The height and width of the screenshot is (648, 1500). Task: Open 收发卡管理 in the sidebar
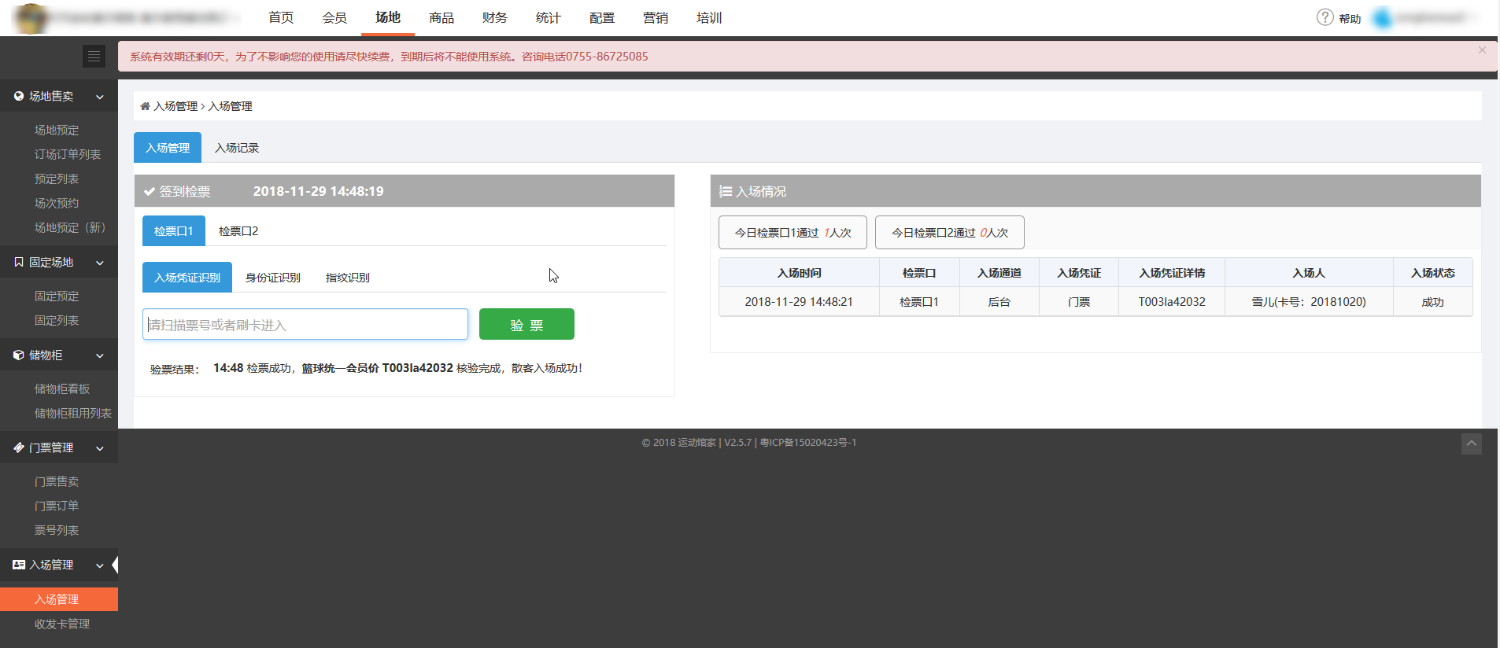point(62,624)
